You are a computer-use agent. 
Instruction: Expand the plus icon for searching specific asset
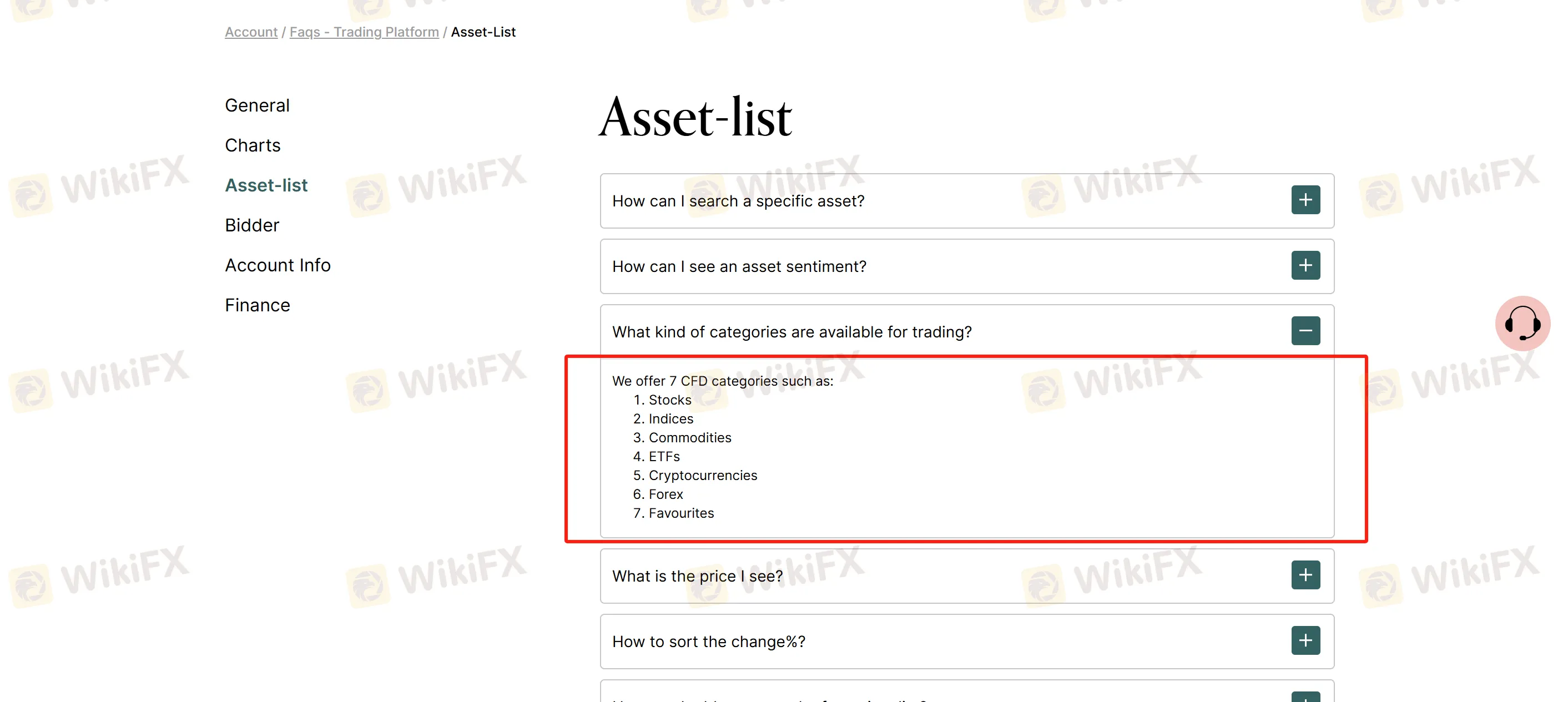(1305, 200)
